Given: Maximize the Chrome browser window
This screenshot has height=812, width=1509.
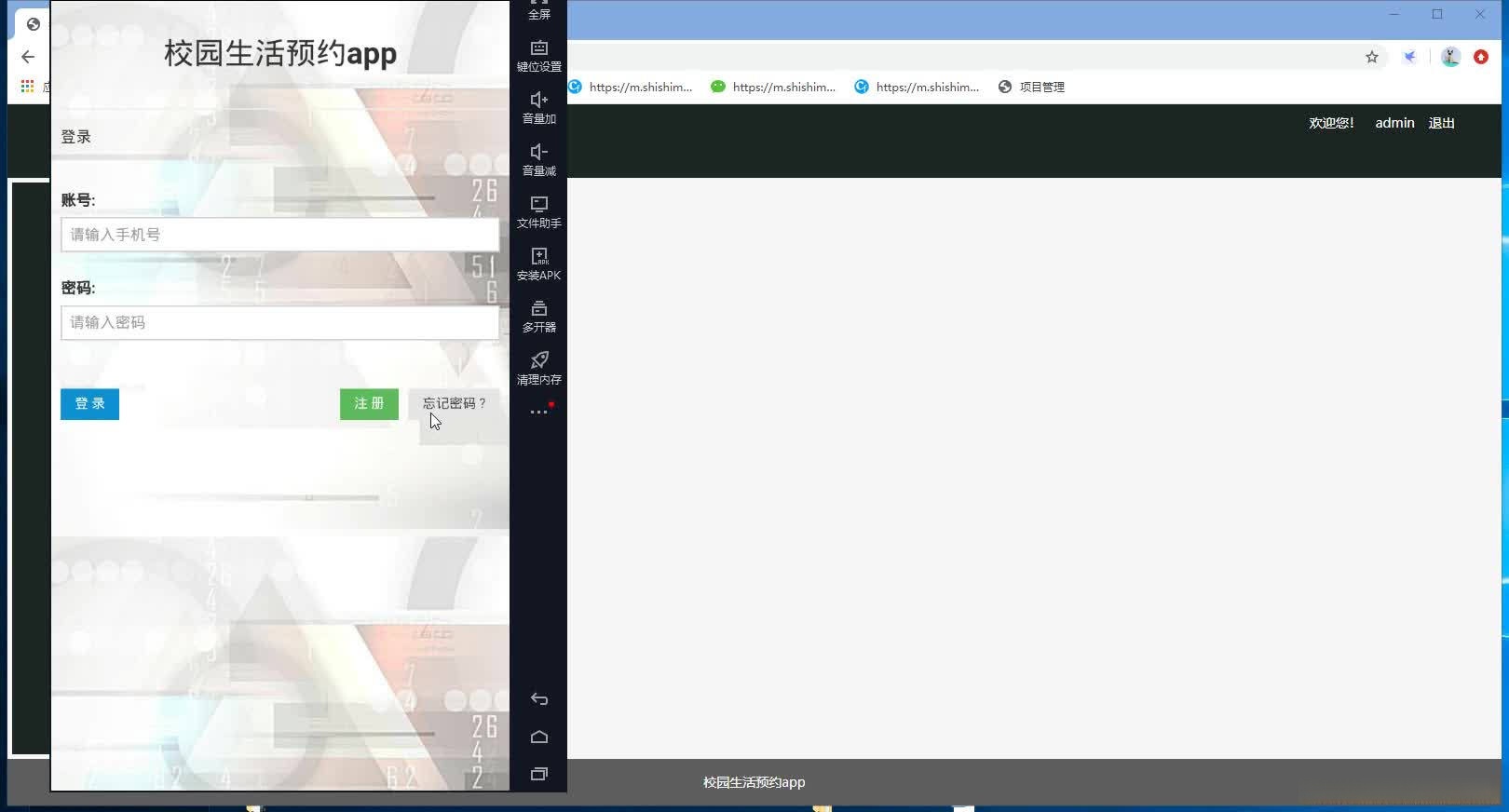Looking at the screenshot, I should pos(1437,14).
